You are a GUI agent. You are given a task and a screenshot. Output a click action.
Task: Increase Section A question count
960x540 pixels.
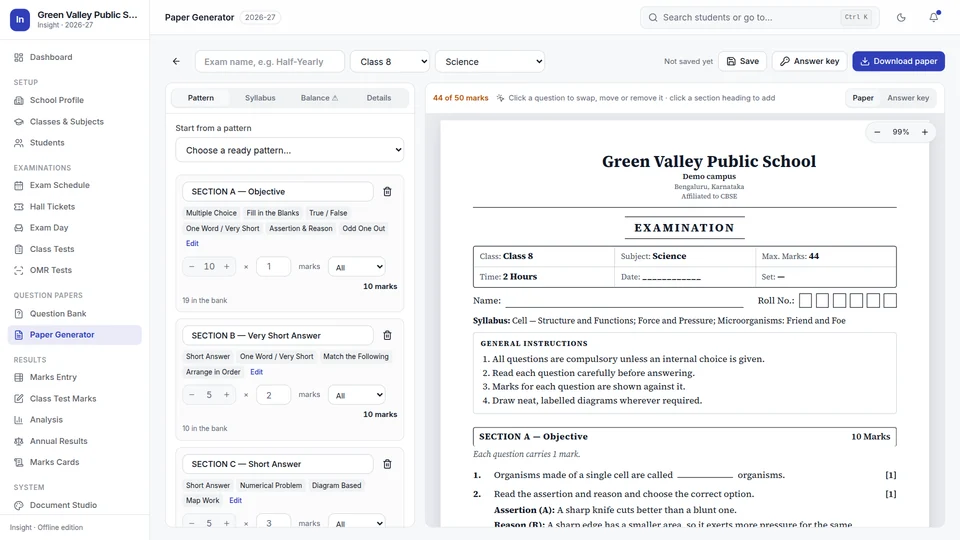[x=227, y=266]
